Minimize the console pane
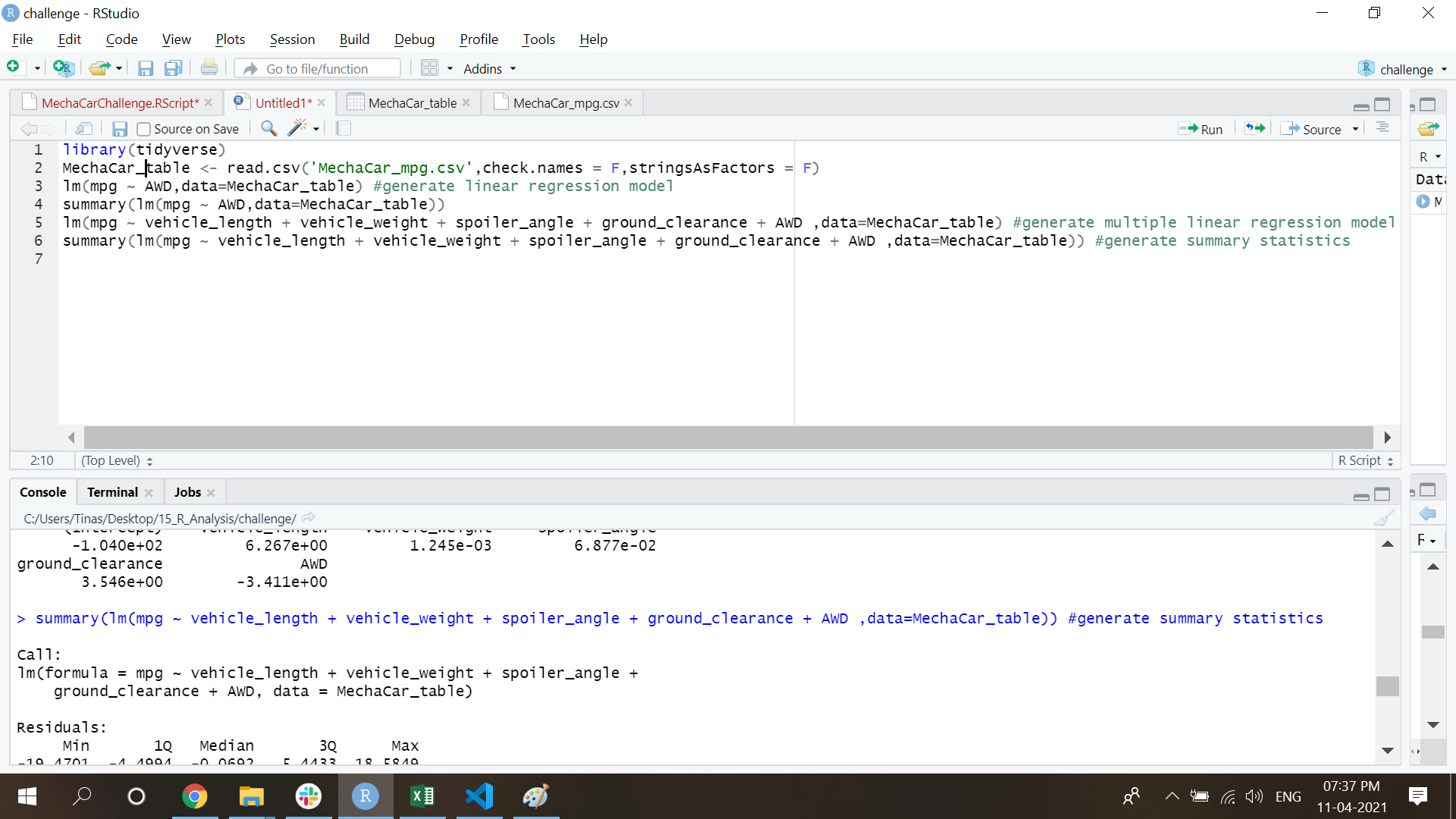 1361,496
